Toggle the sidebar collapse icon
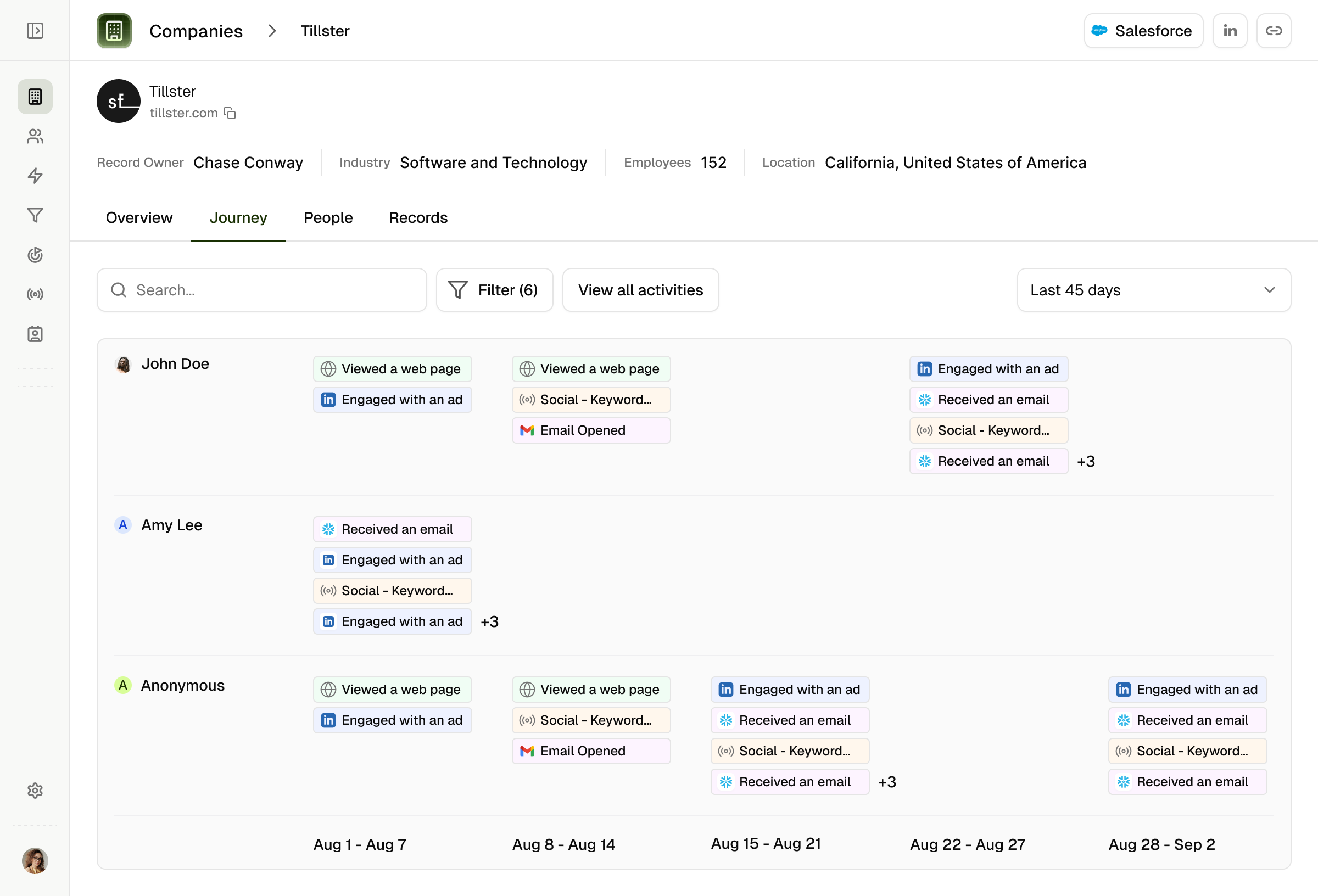Viewport: 1318px width, 896px height. [35, 31]
